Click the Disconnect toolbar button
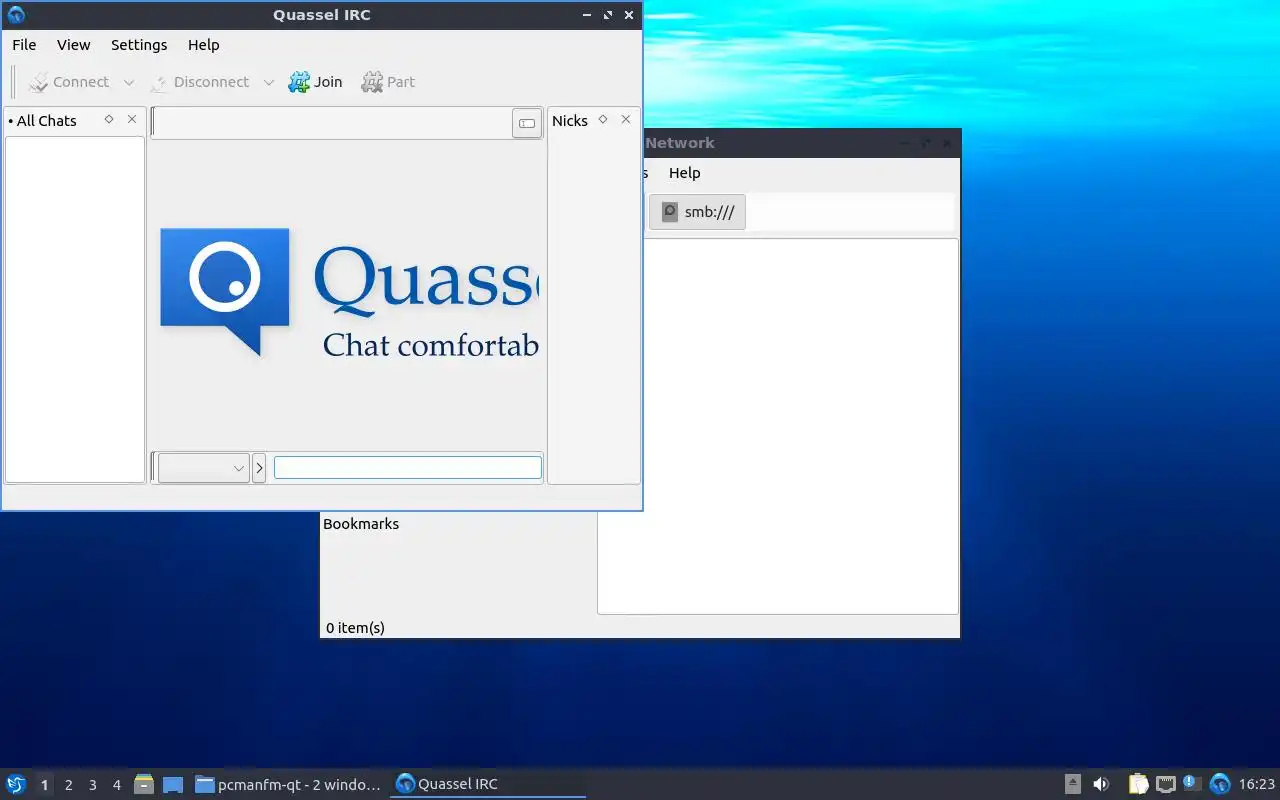Screen dimensions: 1280x800 pyautogui.click(x=199, y=82)
